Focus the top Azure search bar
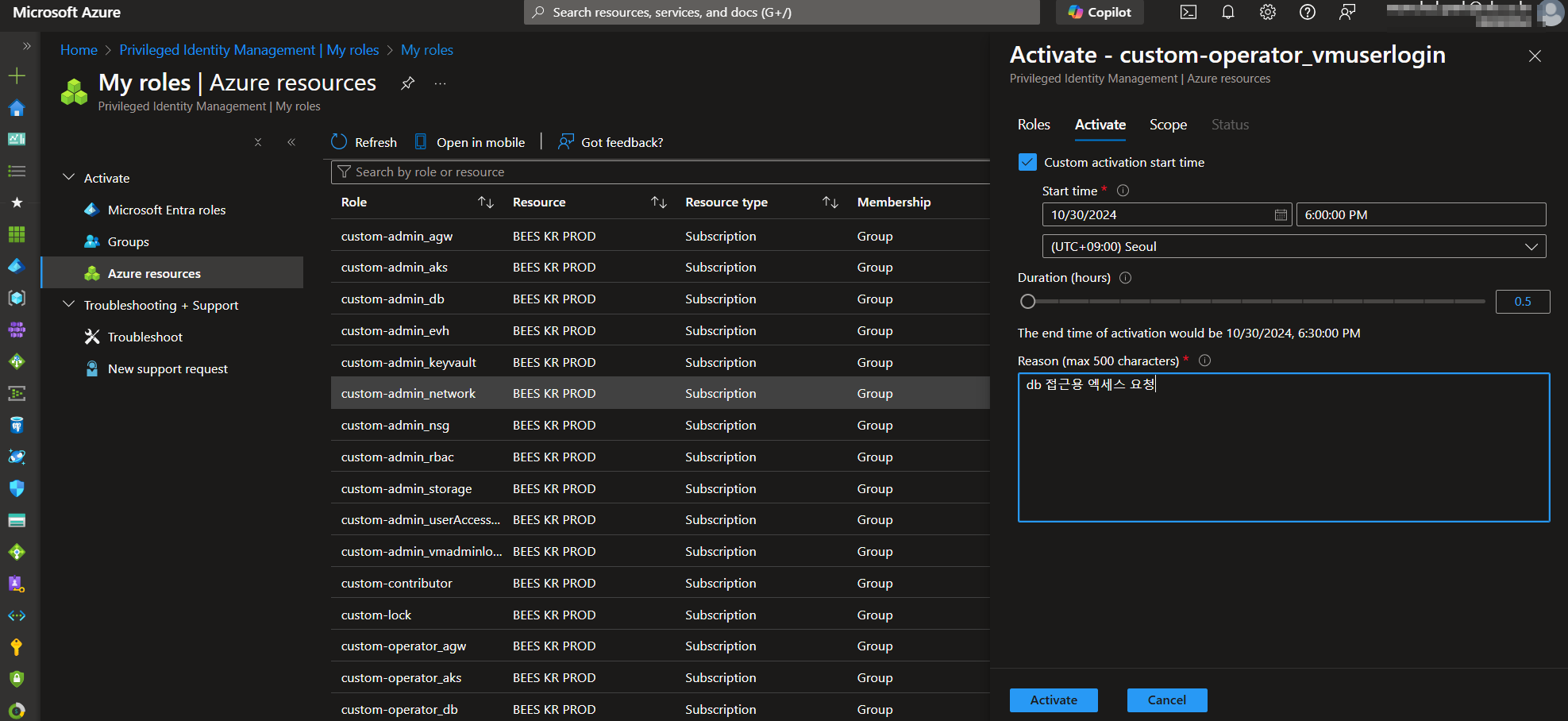Image resolution: width=1568 pixels, height=721 pixels. click(781, 12)
